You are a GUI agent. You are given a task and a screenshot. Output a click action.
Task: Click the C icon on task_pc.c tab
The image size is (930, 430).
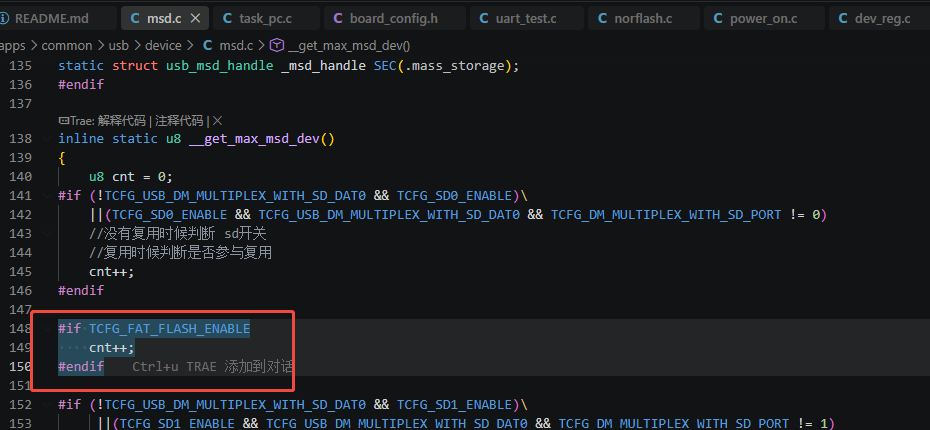tap(227, 18)
